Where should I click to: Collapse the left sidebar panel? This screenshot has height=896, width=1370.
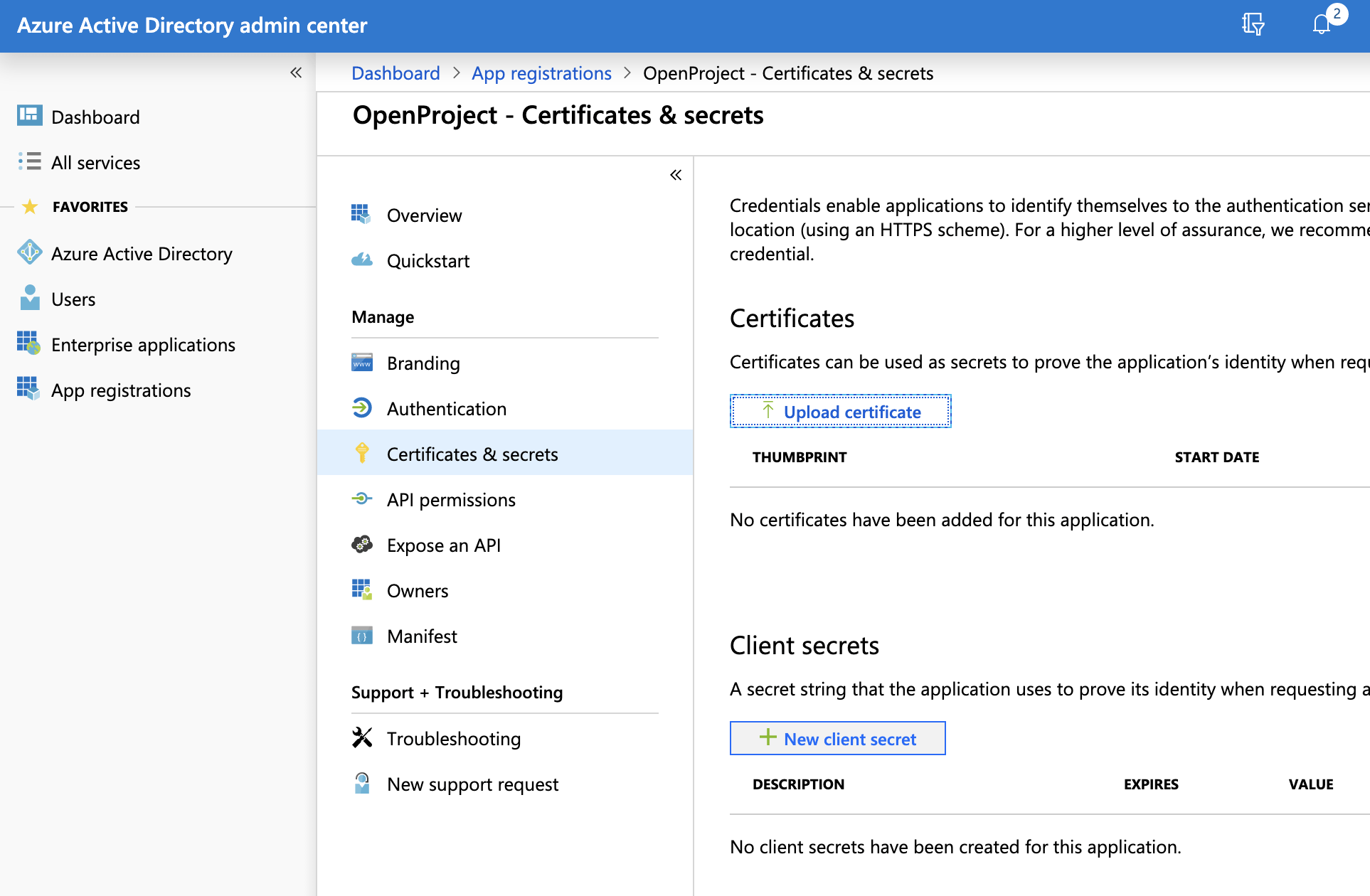(295, 72)
